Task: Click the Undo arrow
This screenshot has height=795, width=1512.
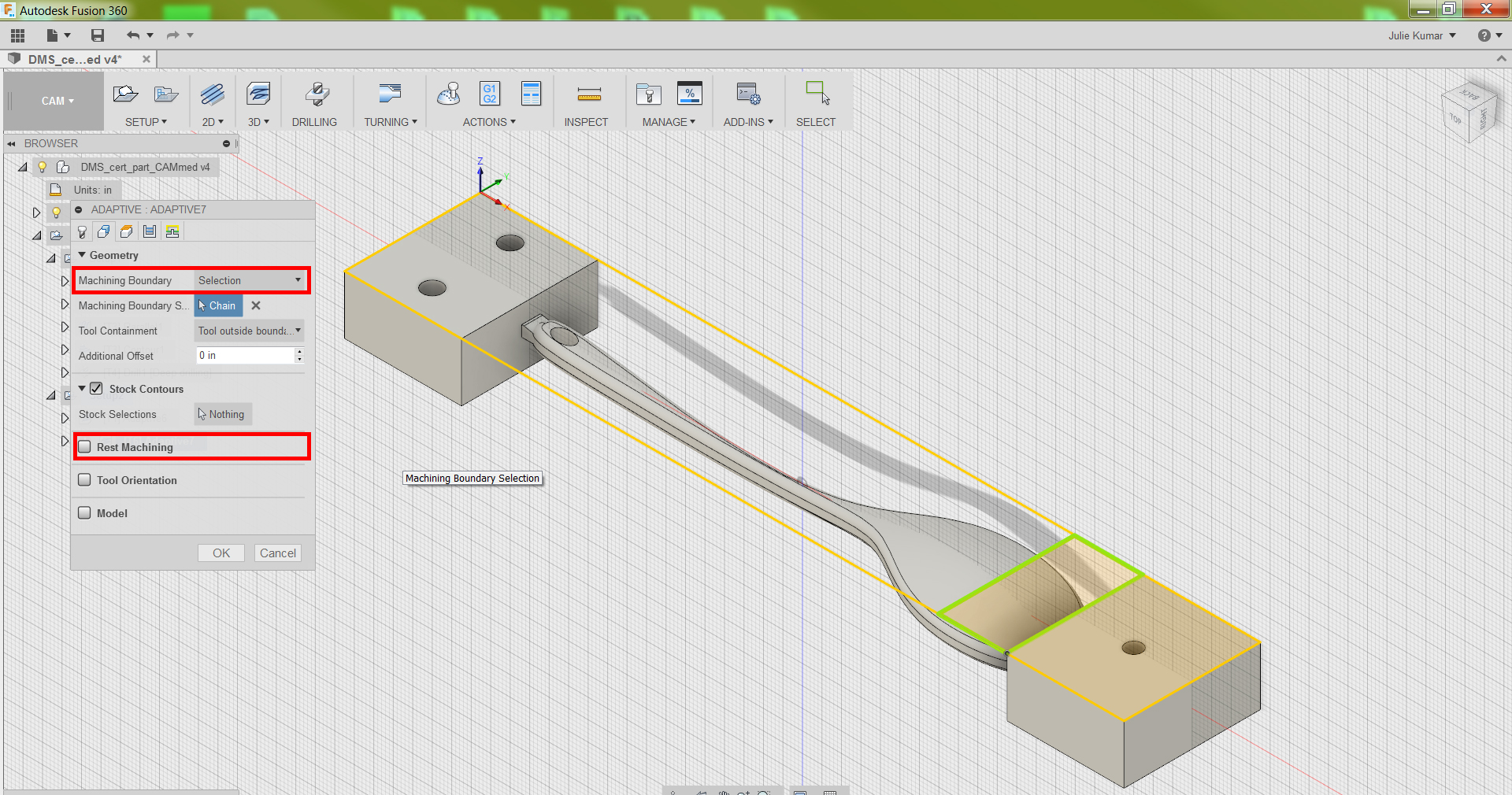Action: (133, 35)
